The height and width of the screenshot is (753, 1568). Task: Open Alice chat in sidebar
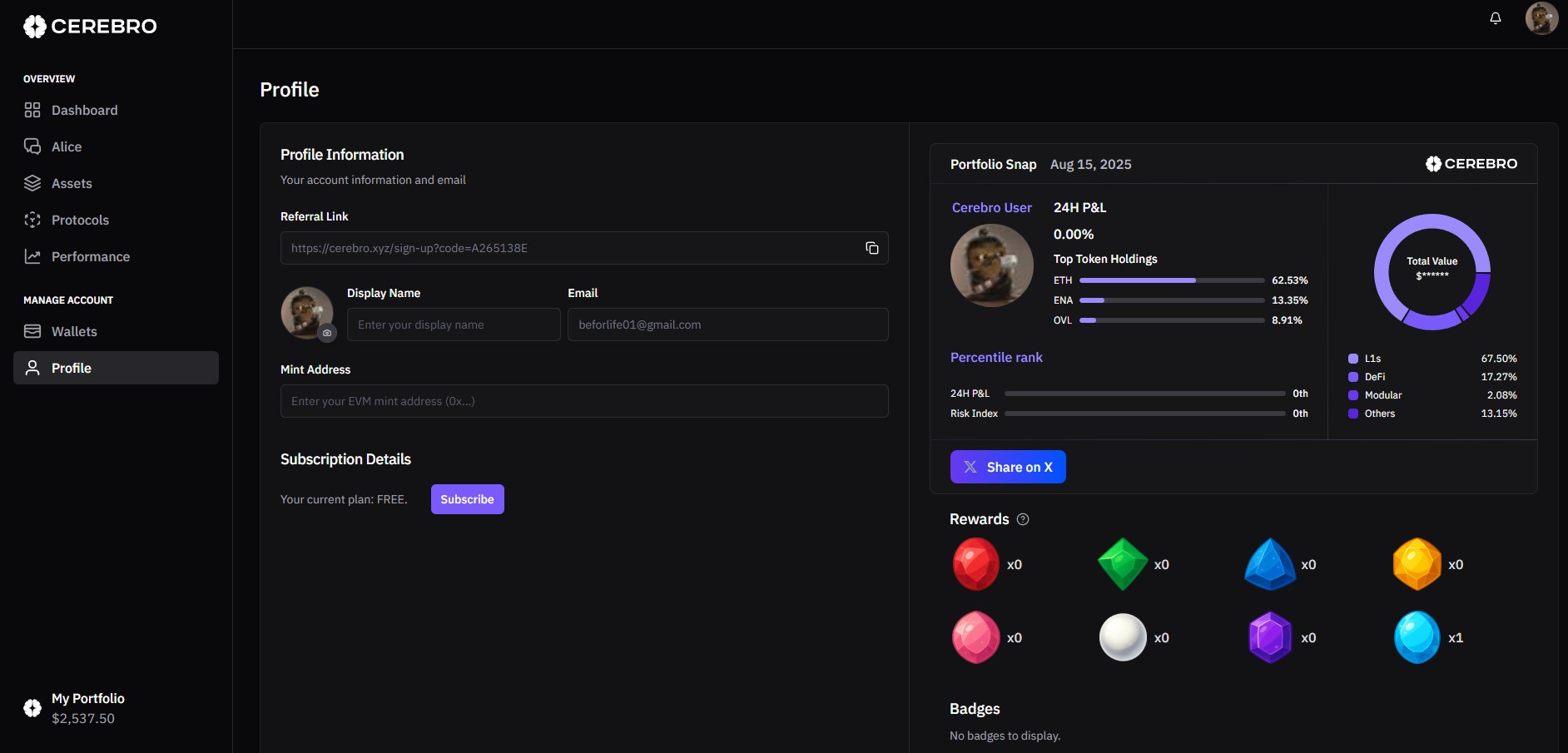[x=67, y=146]
